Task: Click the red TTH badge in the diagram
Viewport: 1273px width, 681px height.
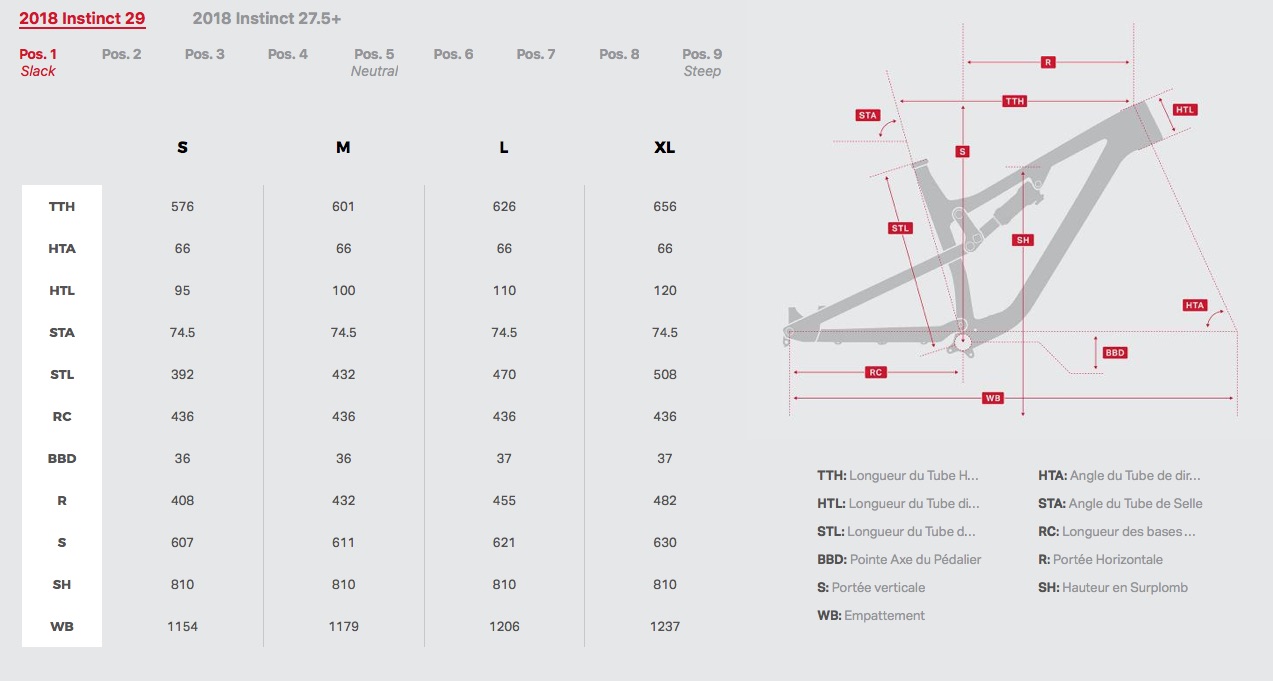Action: click(1015, 101)
